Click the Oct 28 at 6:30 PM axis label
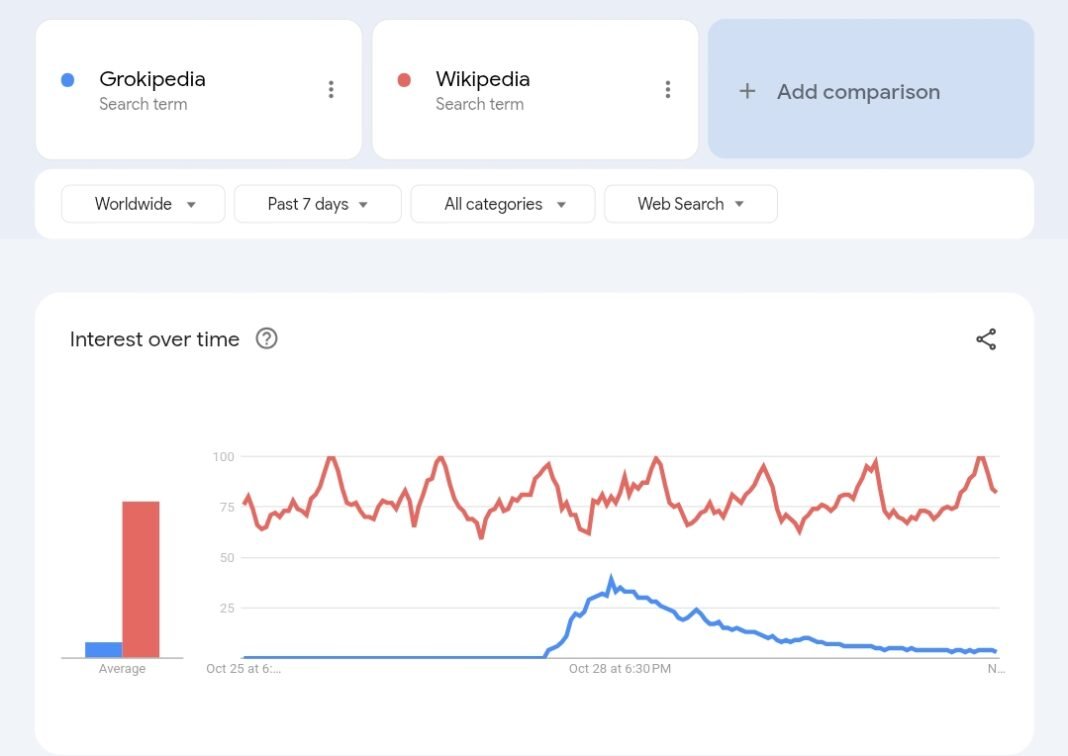1068x756 pixels. (621, 668)
